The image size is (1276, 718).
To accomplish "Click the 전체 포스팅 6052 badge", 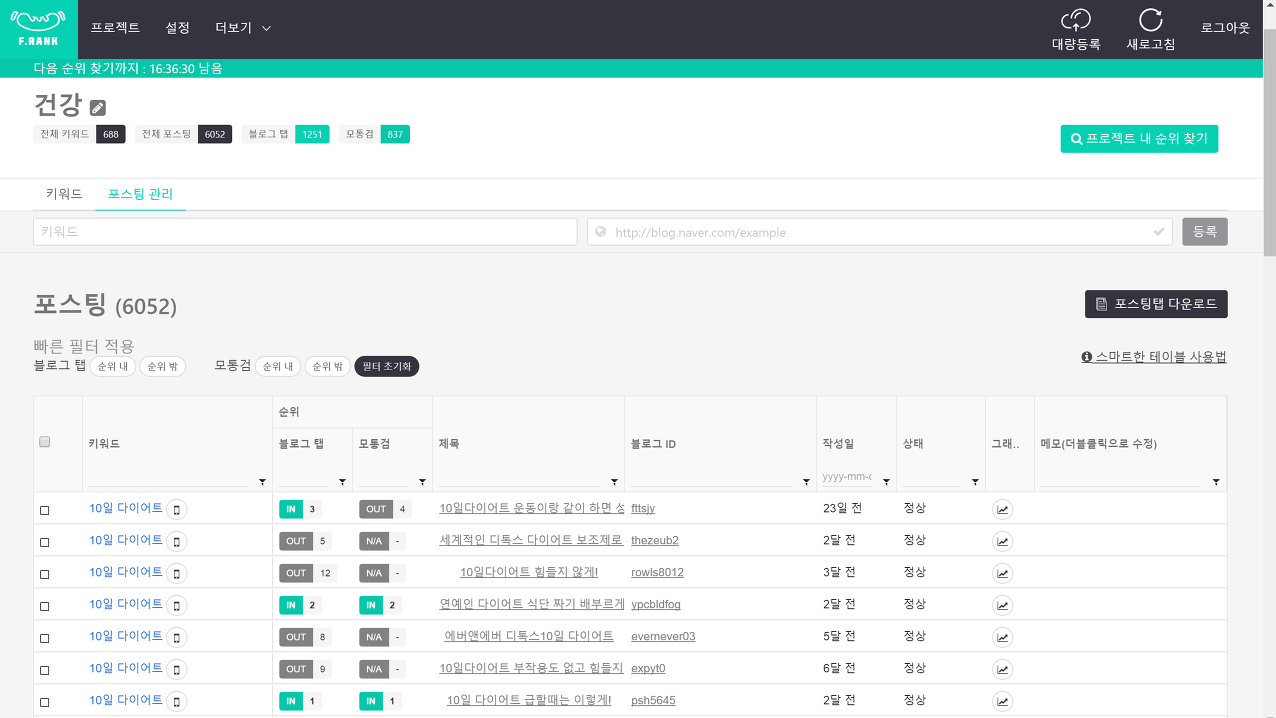I will 183,134.
